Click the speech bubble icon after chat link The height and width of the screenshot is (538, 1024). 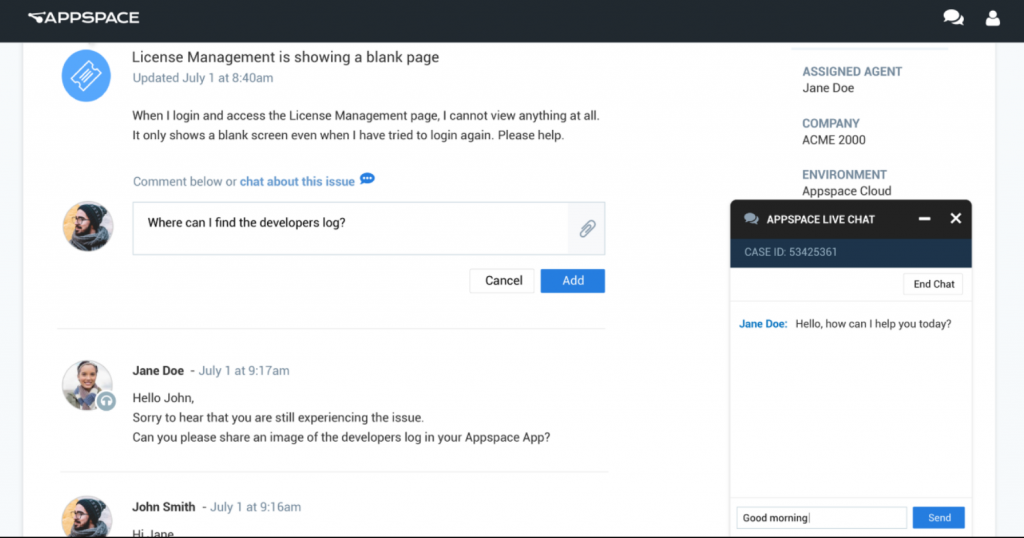(x=368, y=179)
